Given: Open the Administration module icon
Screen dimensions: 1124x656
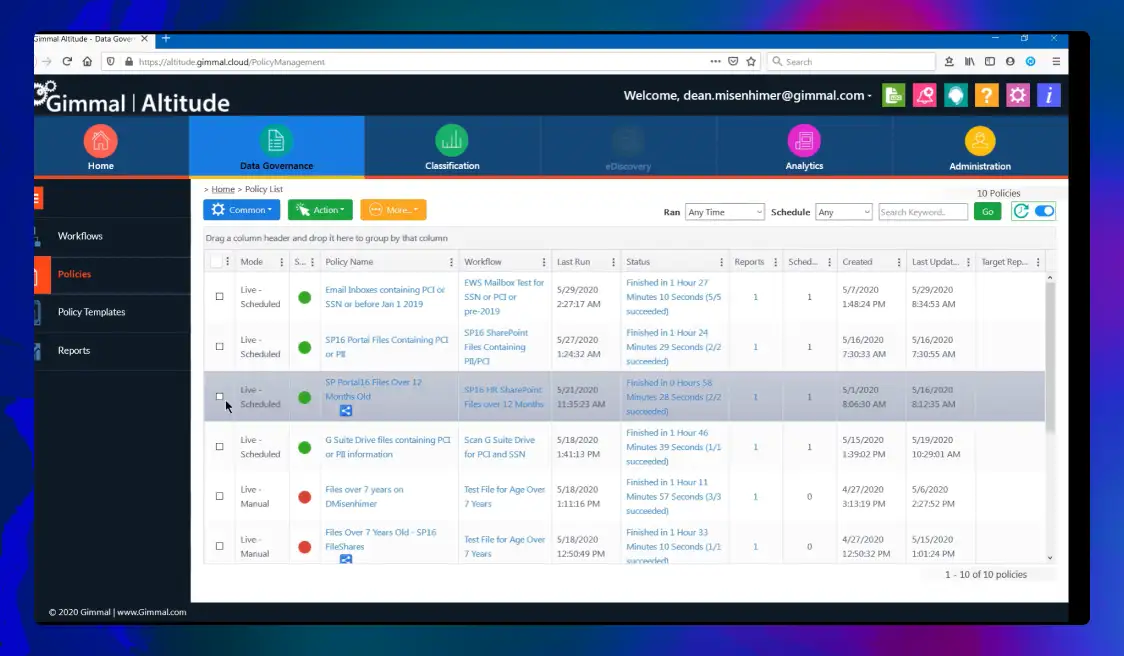Looking at the screenshot, I should (980, 141).
